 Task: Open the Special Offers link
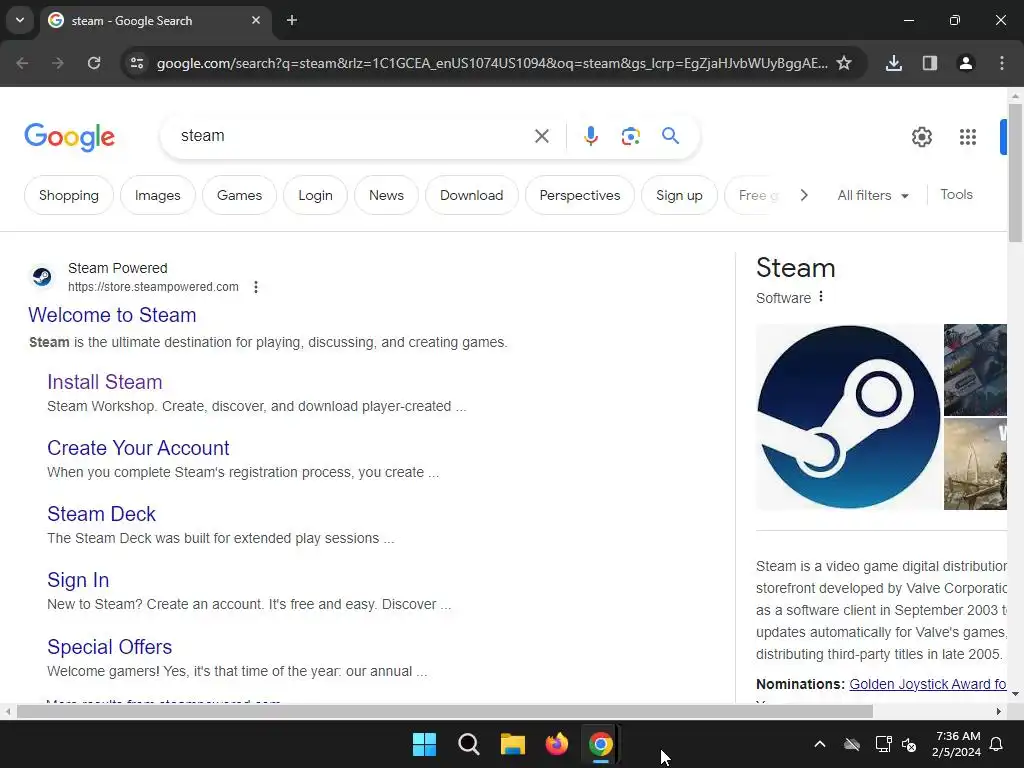point(109,647)
